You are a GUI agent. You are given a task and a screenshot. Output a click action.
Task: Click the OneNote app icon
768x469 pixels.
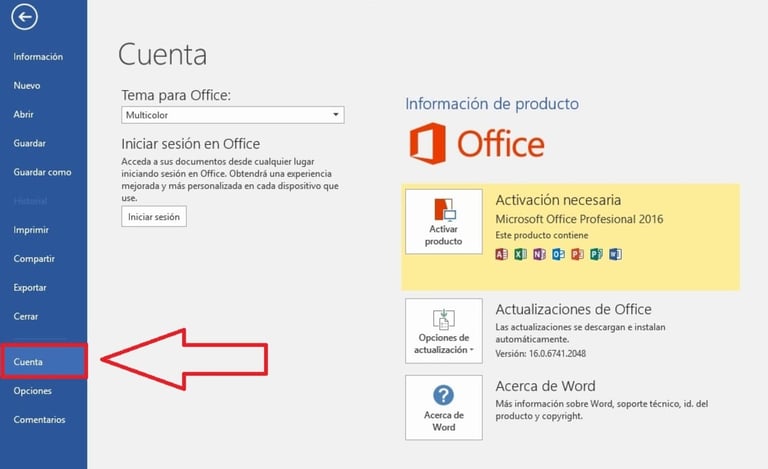[x=539, y=254]
